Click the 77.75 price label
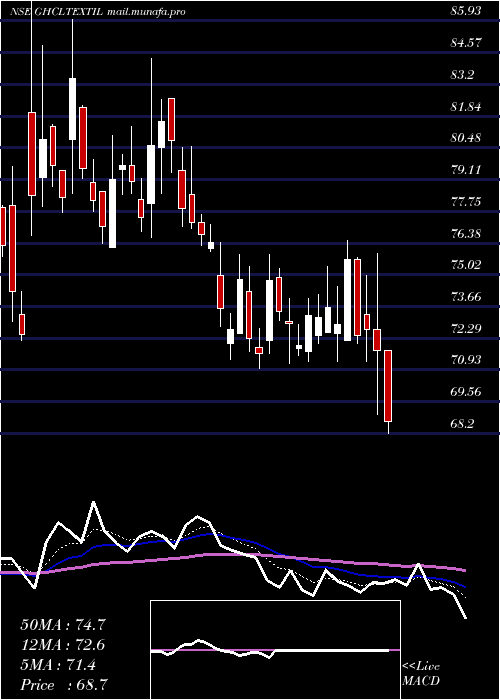This screenshot has height=700, width=500. (x=466, y=202)
